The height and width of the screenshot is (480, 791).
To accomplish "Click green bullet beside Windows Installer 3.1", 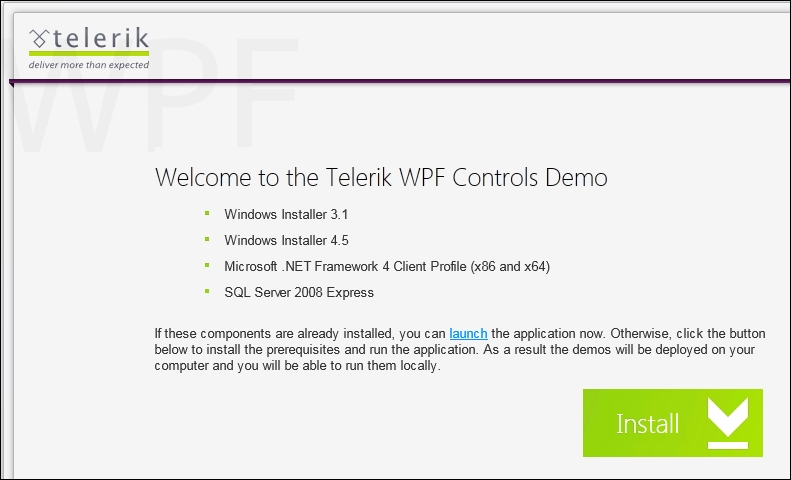I will [x=207, y=213].
